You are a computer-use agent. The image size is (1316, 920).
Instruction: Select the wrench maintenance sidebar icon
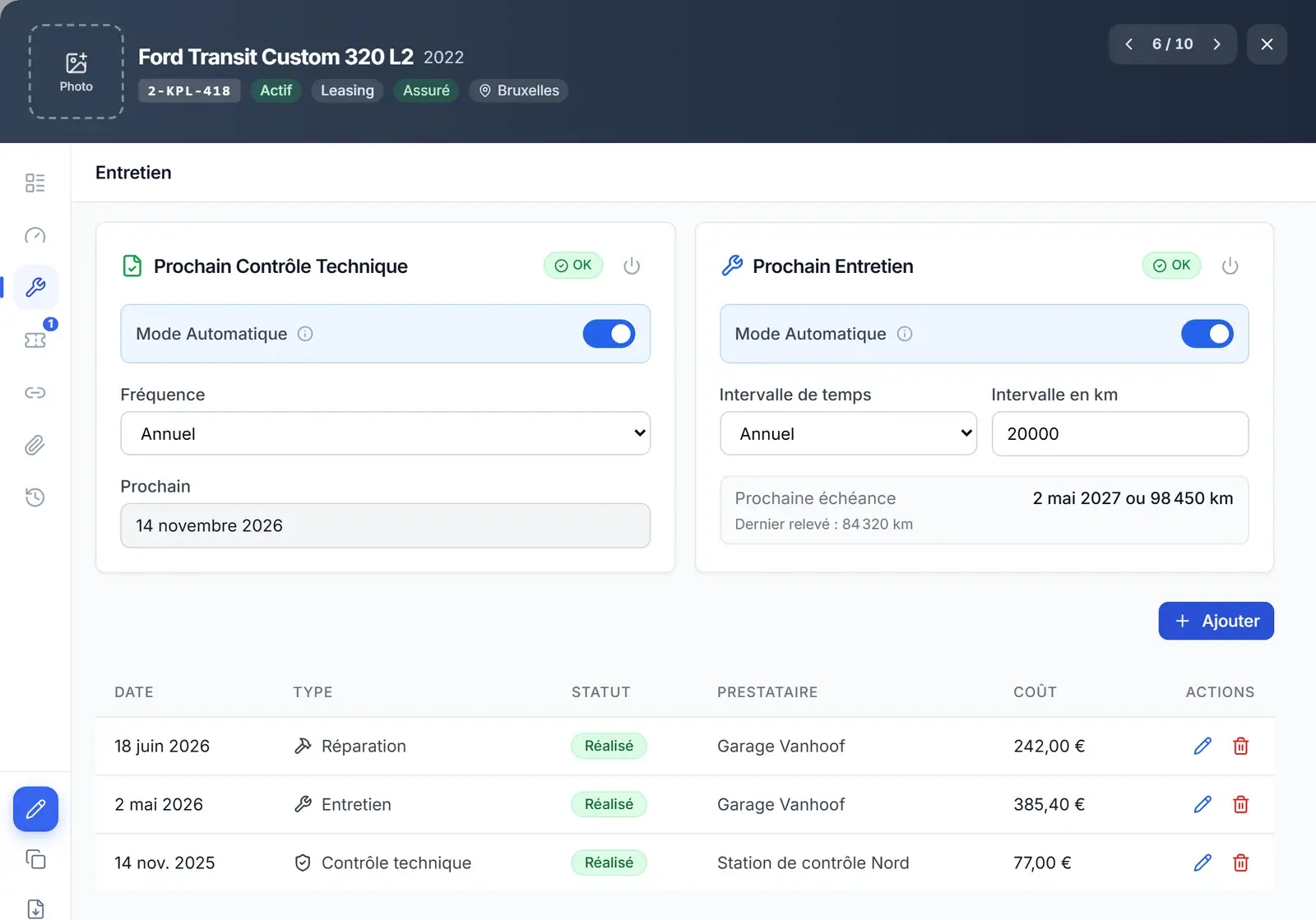point(35,287)
